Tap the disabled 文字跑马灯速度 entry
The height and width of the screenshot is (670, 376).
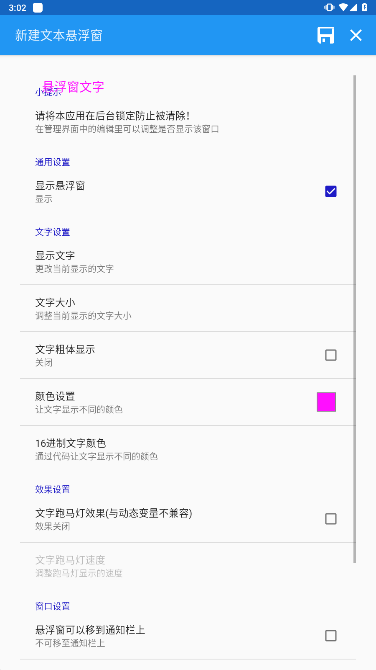click(188, 566)
